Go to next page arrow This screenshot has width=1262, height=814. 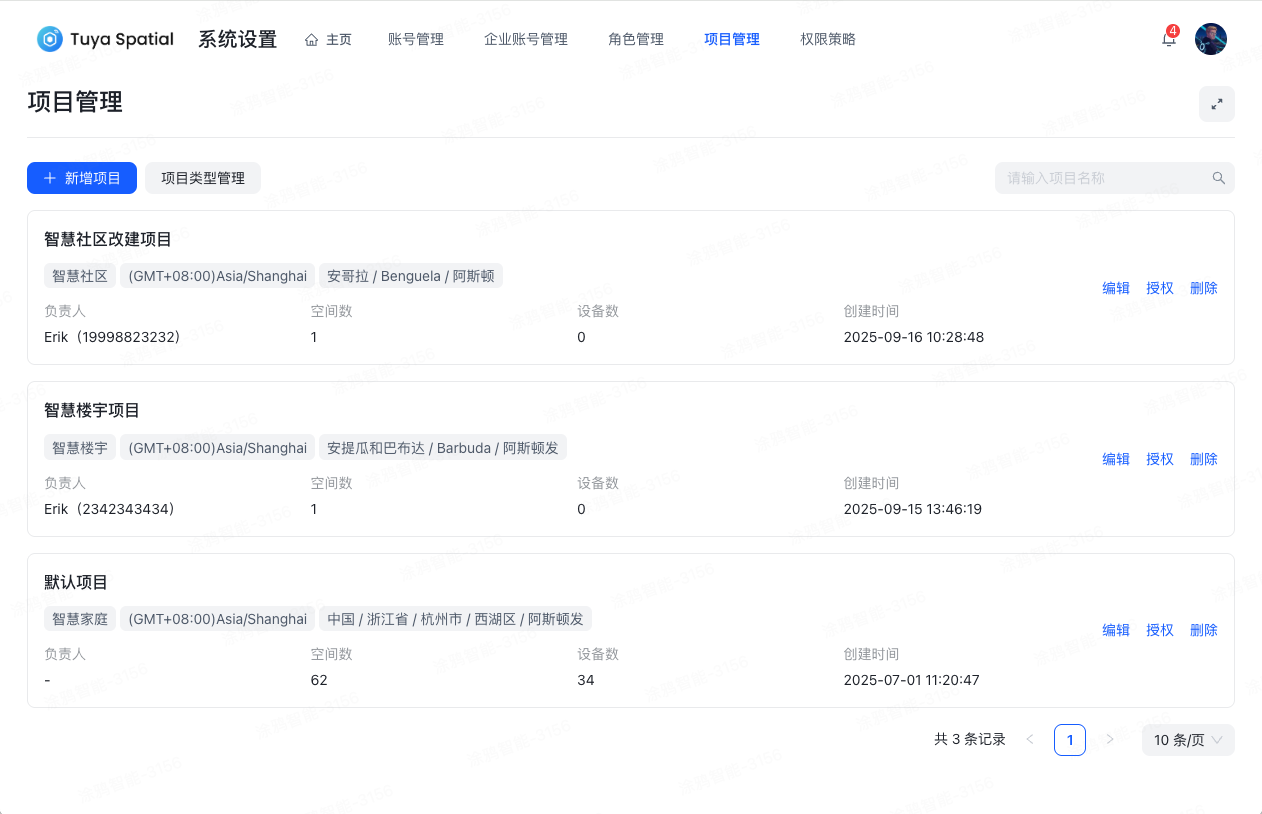coord(1109,740)
